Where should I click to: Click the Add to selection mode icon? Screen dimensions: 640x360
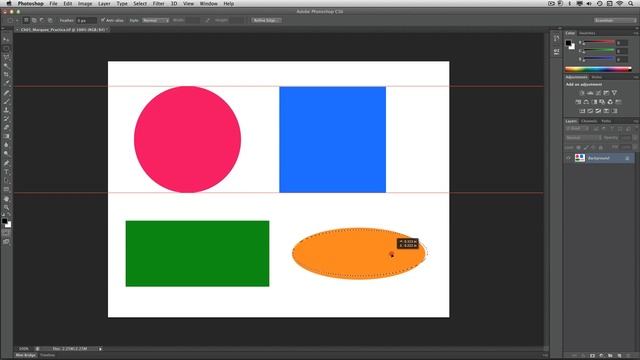[34, 20]
